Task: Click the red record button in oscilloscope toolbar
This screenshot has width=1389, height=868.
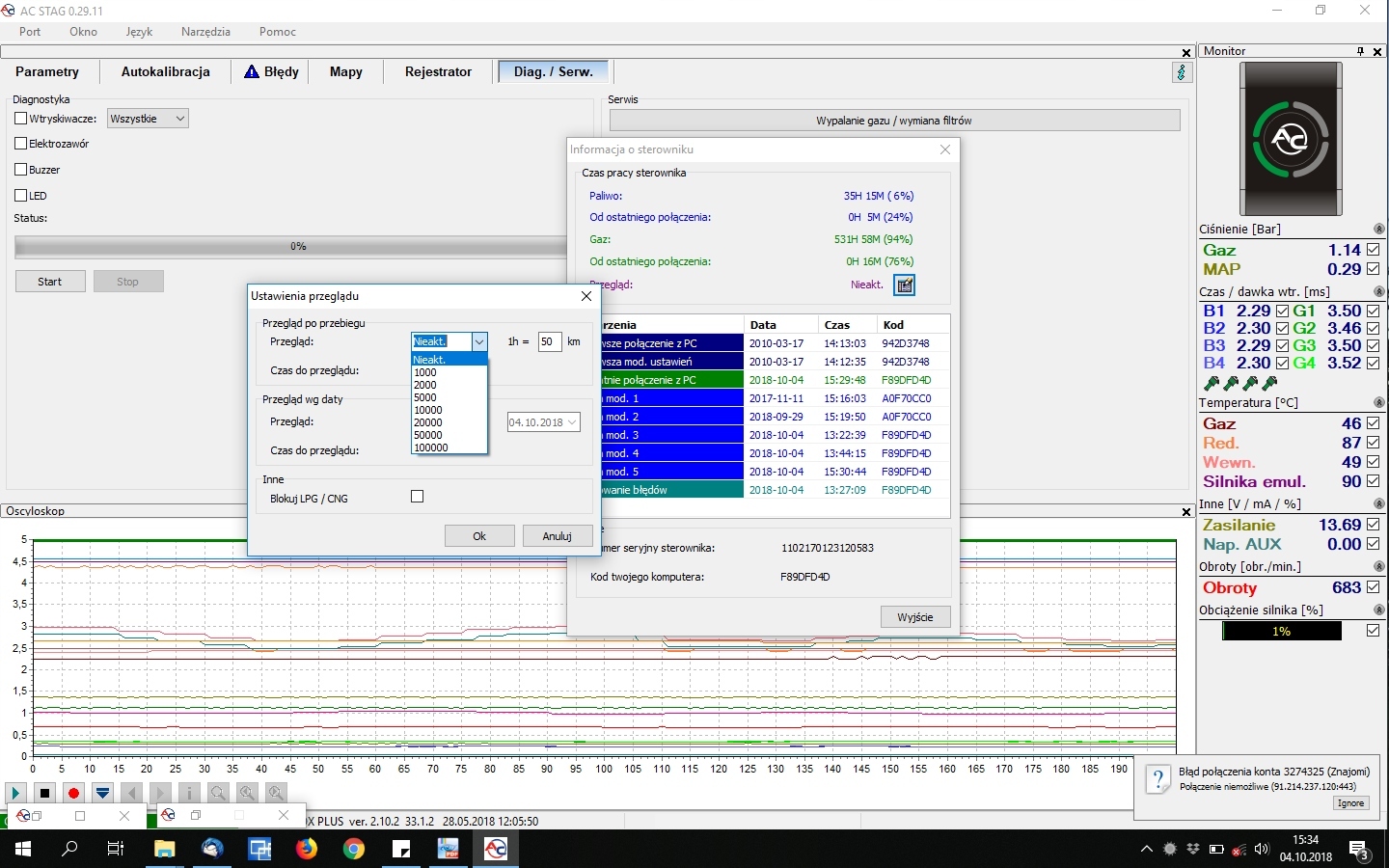Action: (x=73, y=793)
